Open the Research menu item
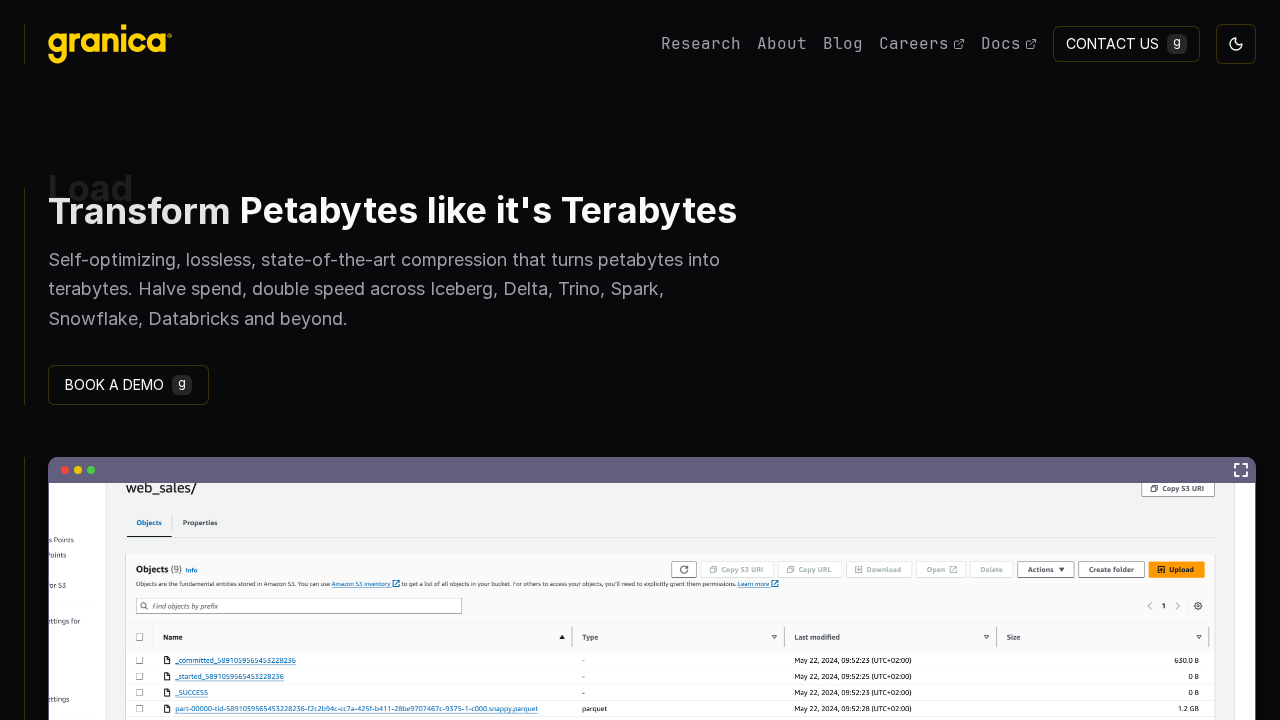 click(700, 44)
